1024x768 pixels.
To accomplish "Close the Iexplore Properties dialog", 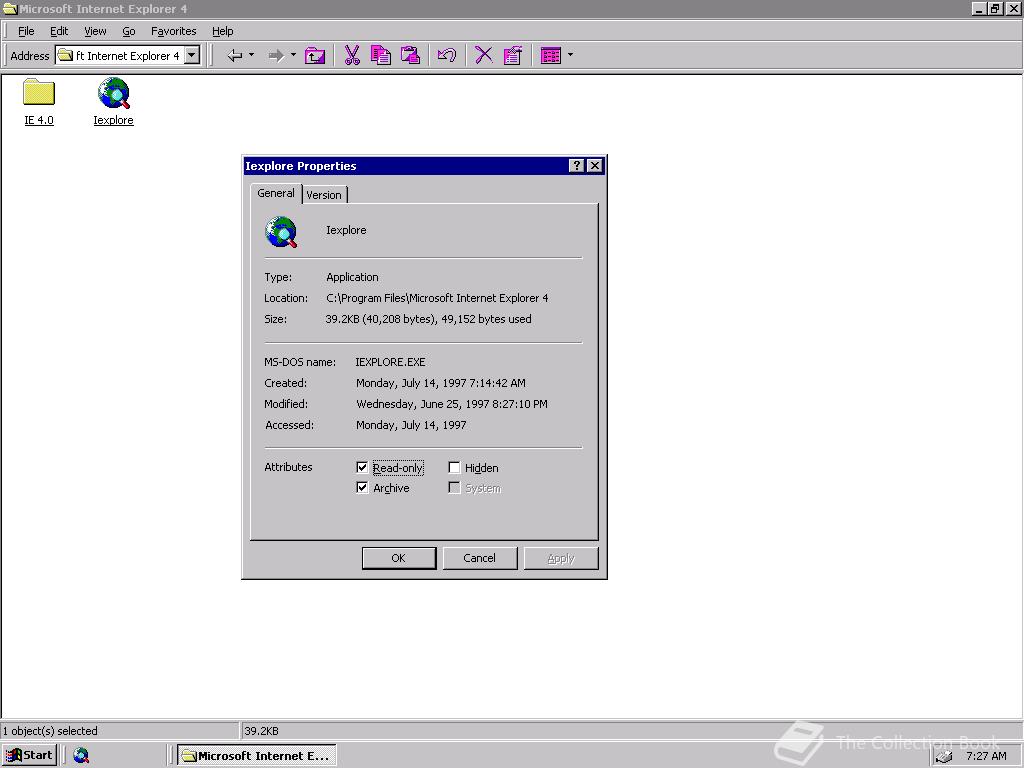I will (594, 166).
